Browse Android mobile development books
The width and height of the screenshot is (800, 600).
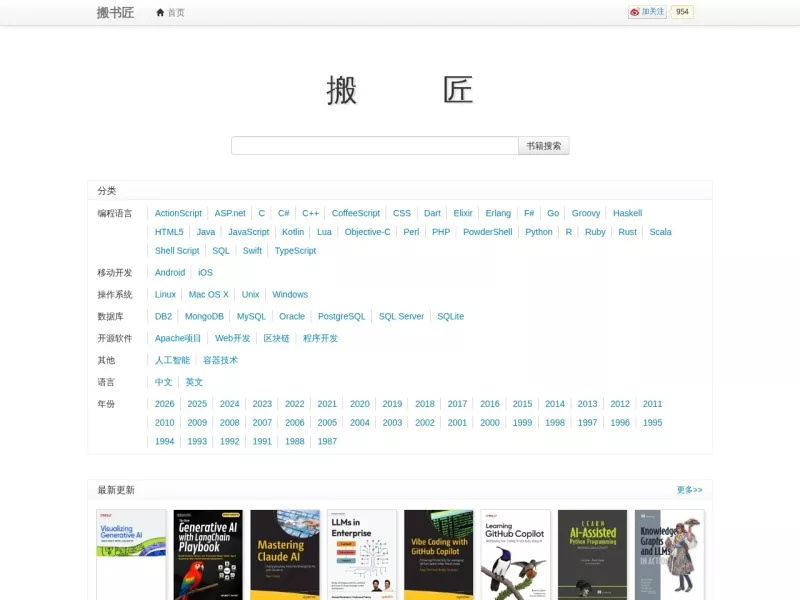tap(170, 272)
